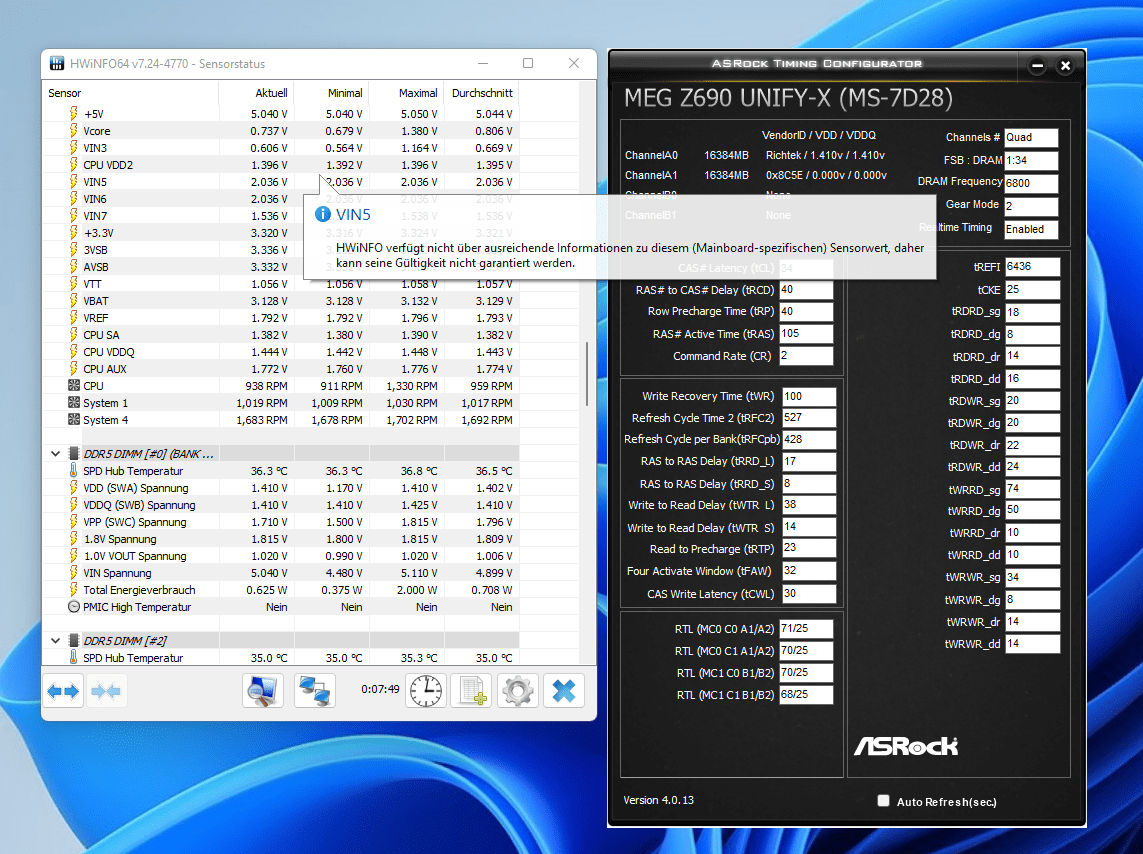Select the CPU VDD2 sensor row label
This screenshot has width=1143, height=854.
[x=108, y=165]
